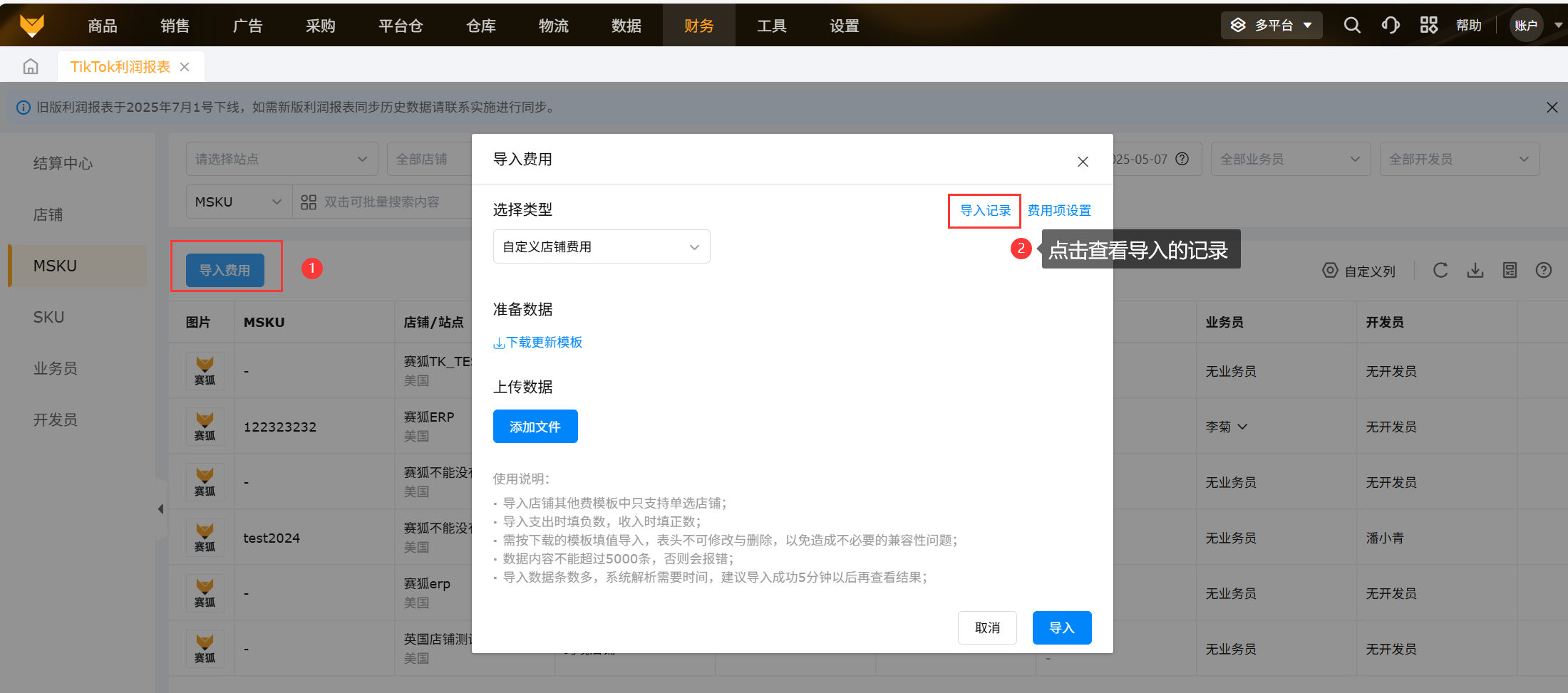
Task: Open the 多平台 platform dropdown
Action: (x=1272, y=26)
